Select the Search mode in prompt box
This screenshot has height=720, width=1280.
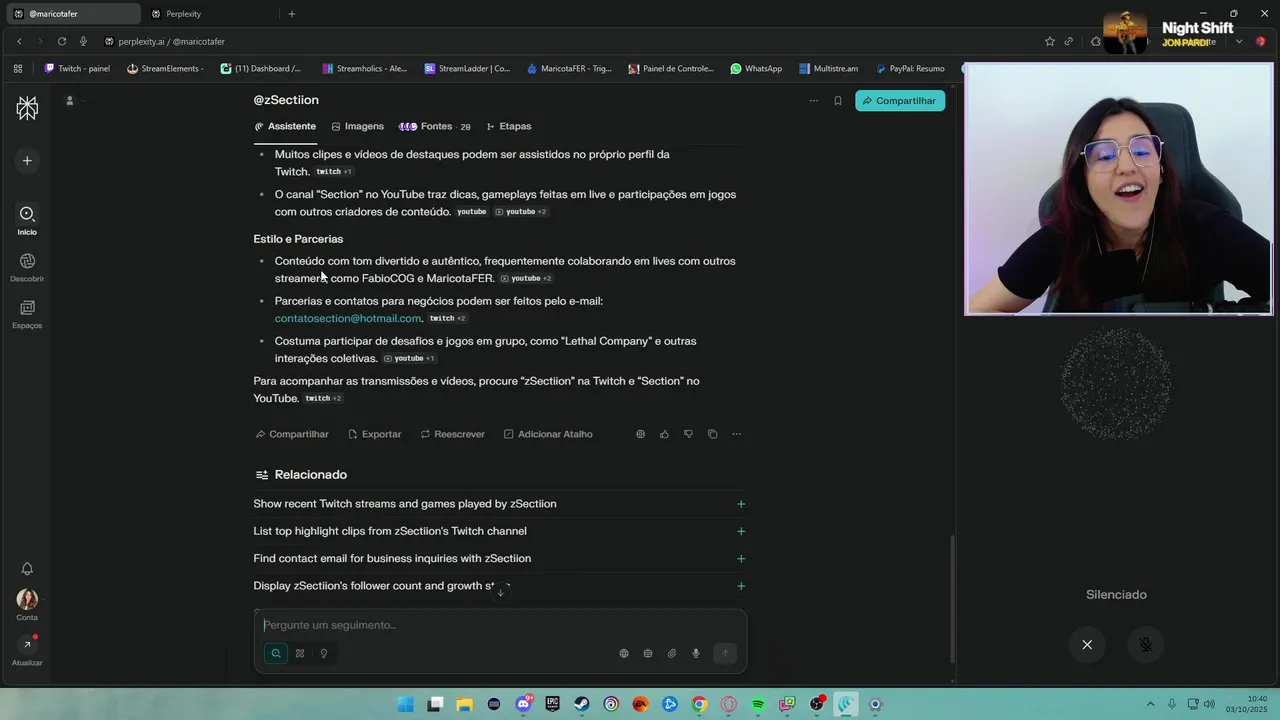(x=276, y=653)
